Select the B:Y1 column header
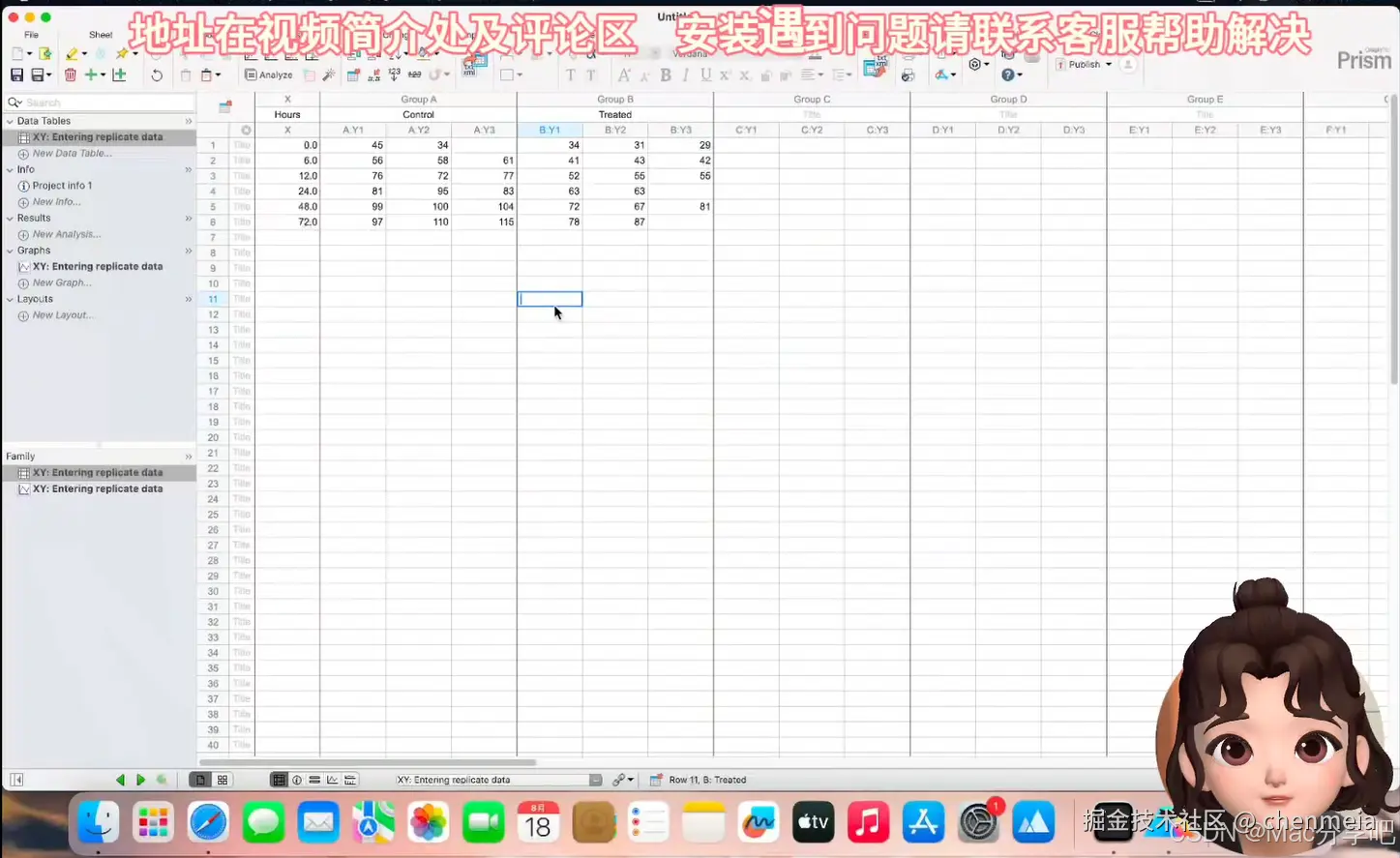 coord(550,130)
